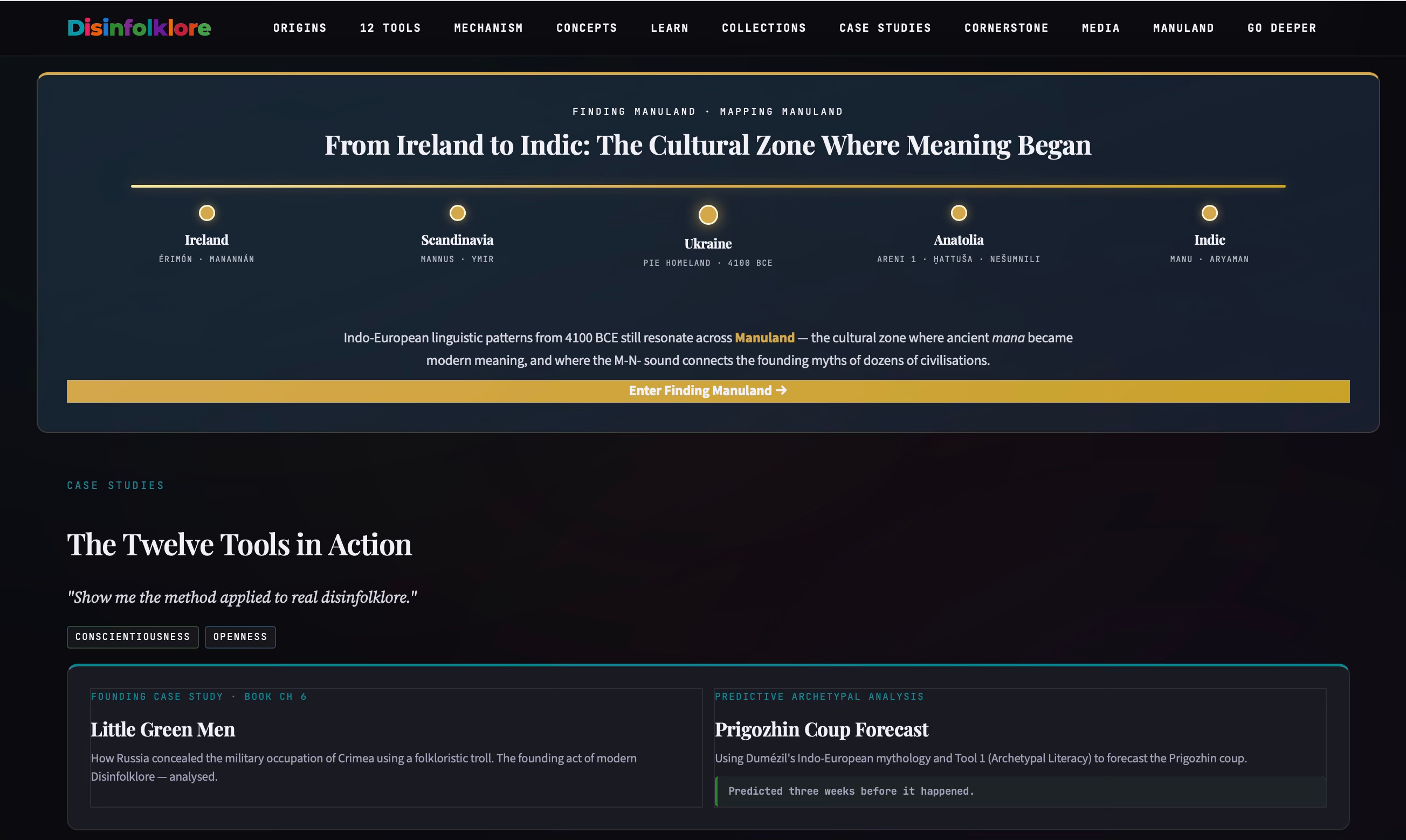Click the Indic timeline marker
Screen dimensions: 1406x840
(x=1210, y=213)
